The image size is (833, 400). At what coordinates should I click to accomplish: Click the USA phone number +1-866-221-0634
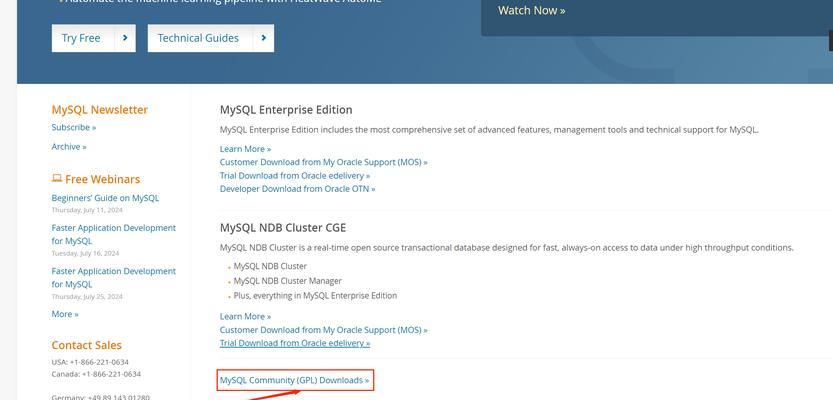point(99,362)
